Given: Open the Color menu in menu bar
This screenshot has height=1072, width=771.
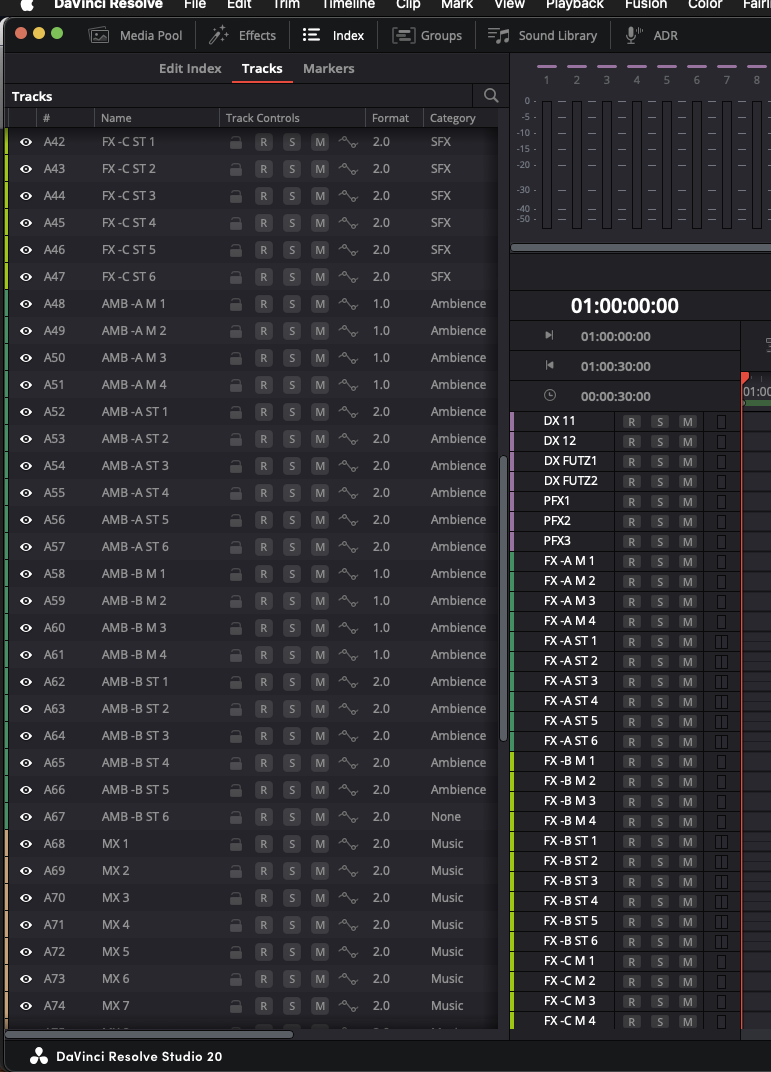Looking at the screenshot, I should click(705, 4).
